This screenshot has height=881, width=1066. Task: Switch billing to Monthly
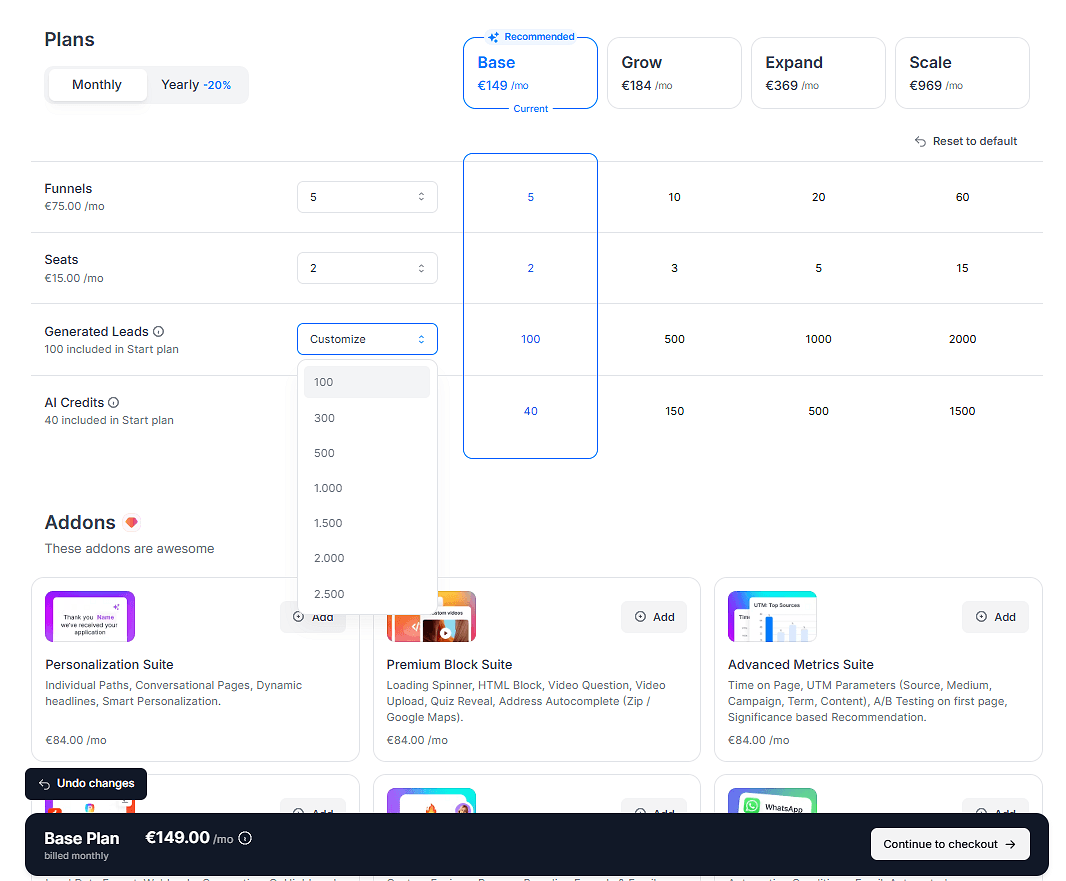click(97, 85)
